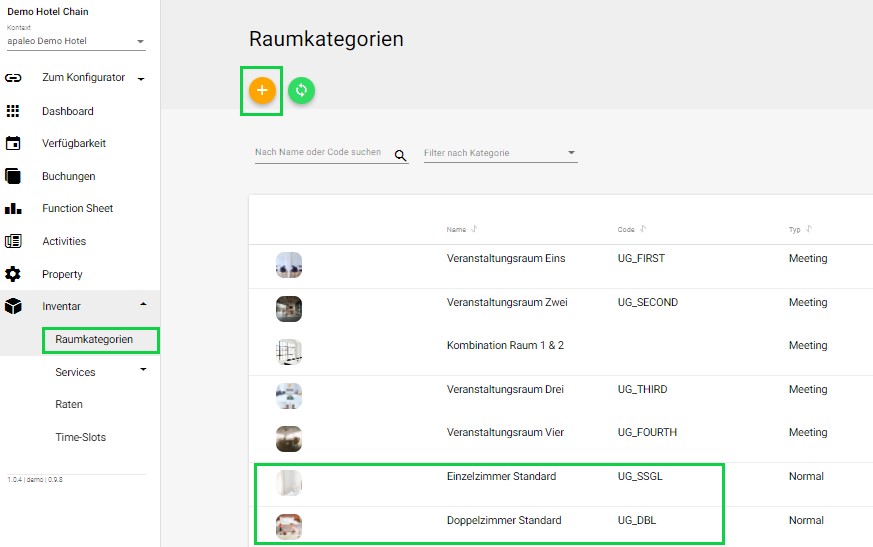This screenshot has width=873, height=547.
Task: Click Normal type in Einzelzimmer Standard row
Action: click(x=806, y=476)
